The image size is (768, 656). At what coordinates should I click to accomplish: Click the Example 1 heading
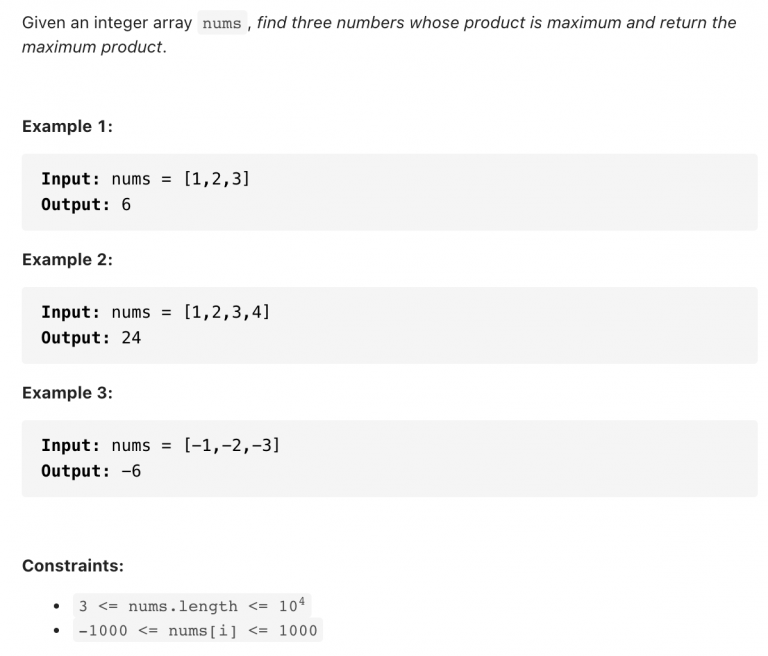[x=67, y=126]
